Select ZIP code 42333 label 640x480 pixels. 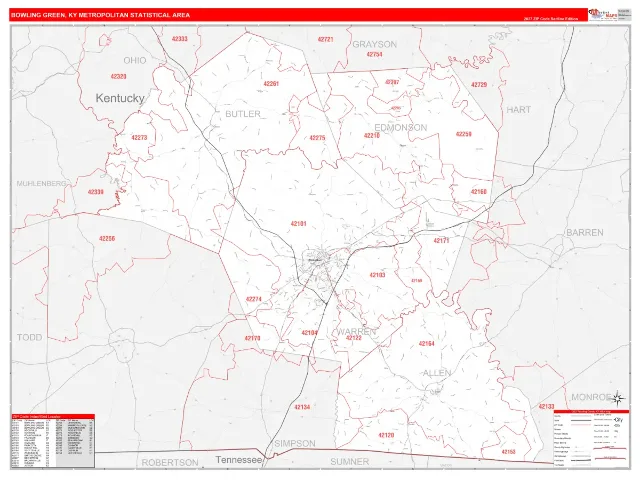180,39
